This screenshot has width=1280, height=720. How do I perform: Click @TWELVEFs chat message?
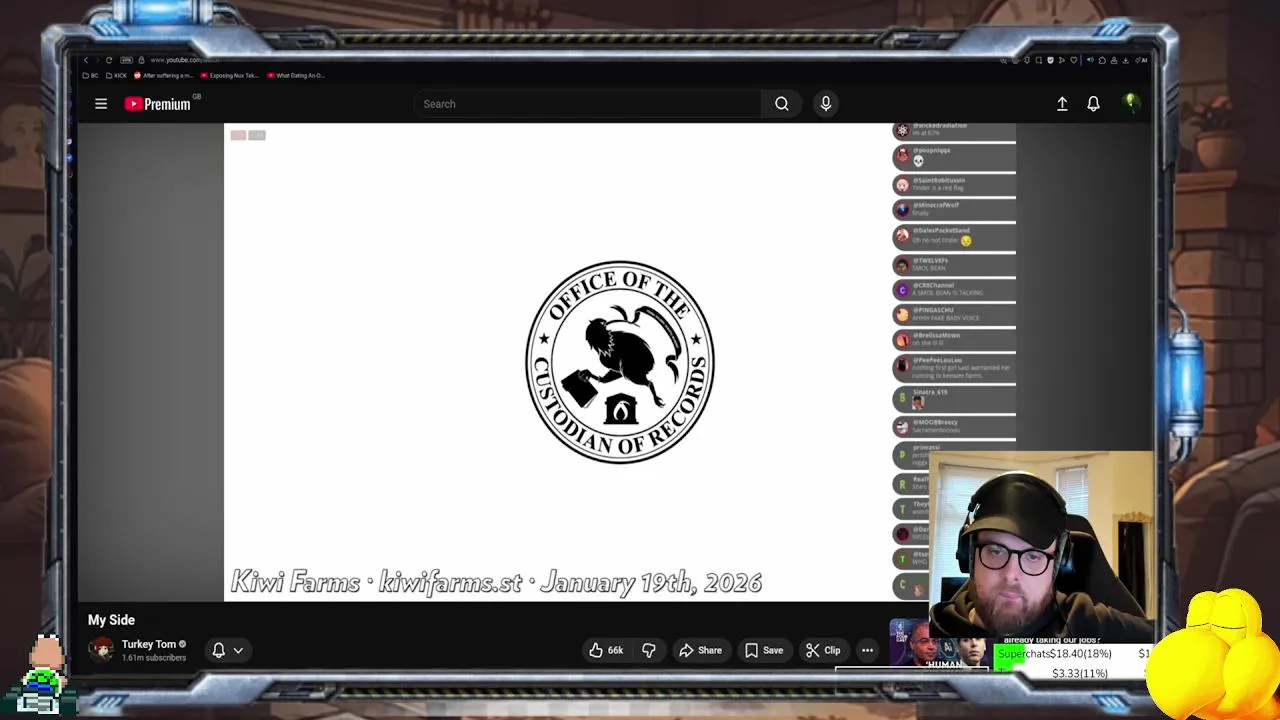click(954, 264)
